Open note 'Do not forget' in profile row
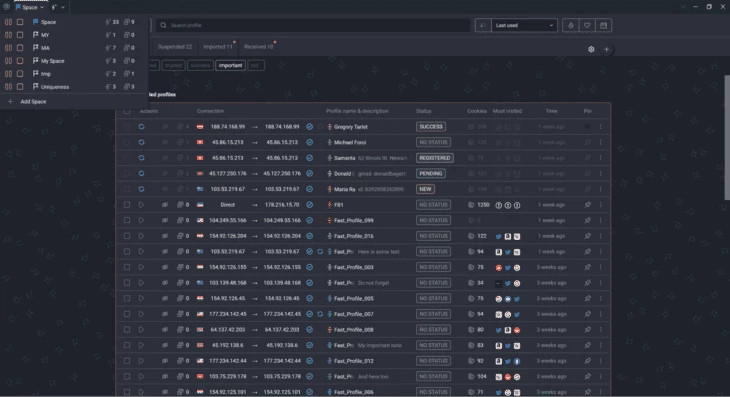 (373, 283)
